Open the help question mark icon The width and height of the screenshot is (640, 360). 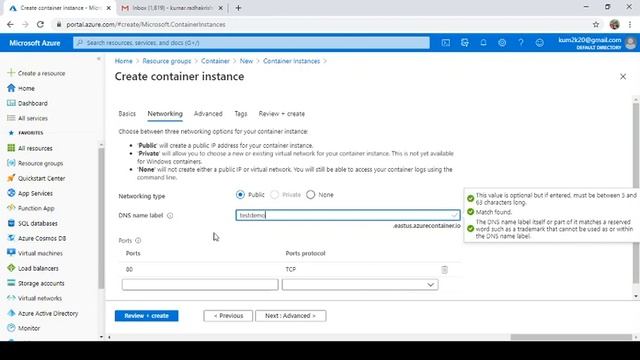pyautogui.click(x=521, y=43)
